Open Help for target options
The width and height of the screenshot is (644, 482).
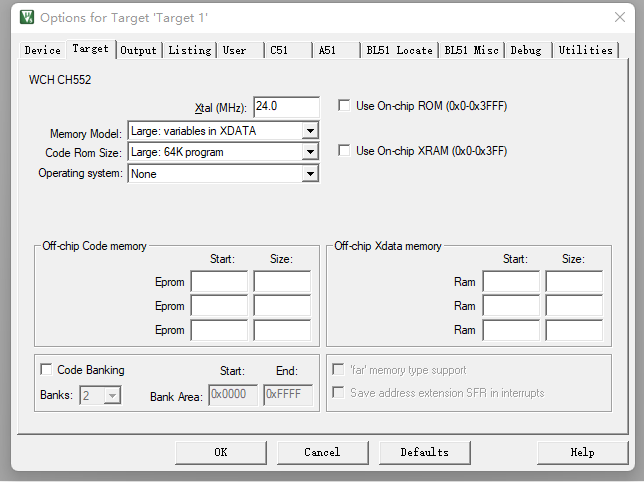click(582, 452)
